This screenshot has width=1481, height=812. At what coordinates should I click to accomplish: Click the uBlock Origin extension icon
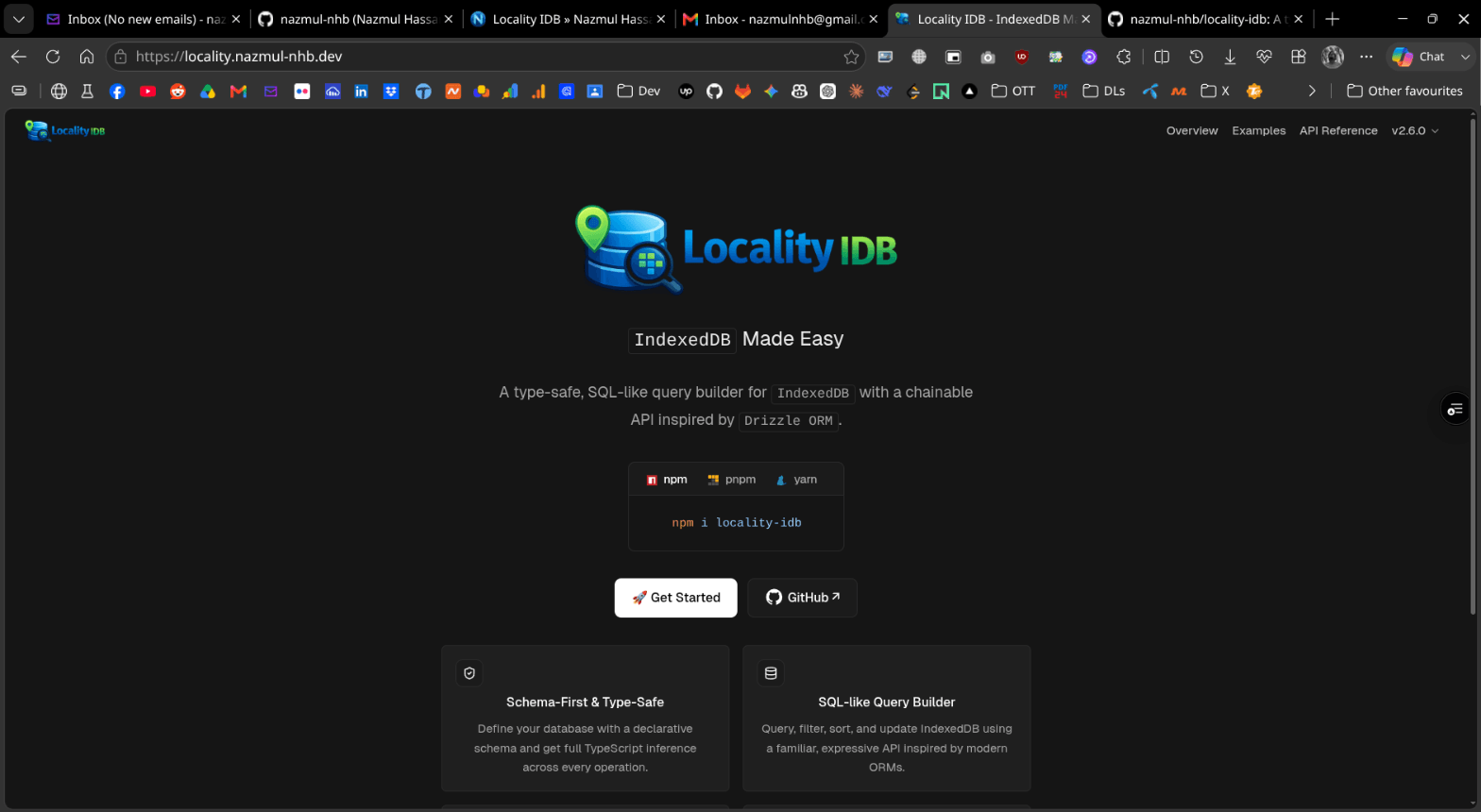1022,57
